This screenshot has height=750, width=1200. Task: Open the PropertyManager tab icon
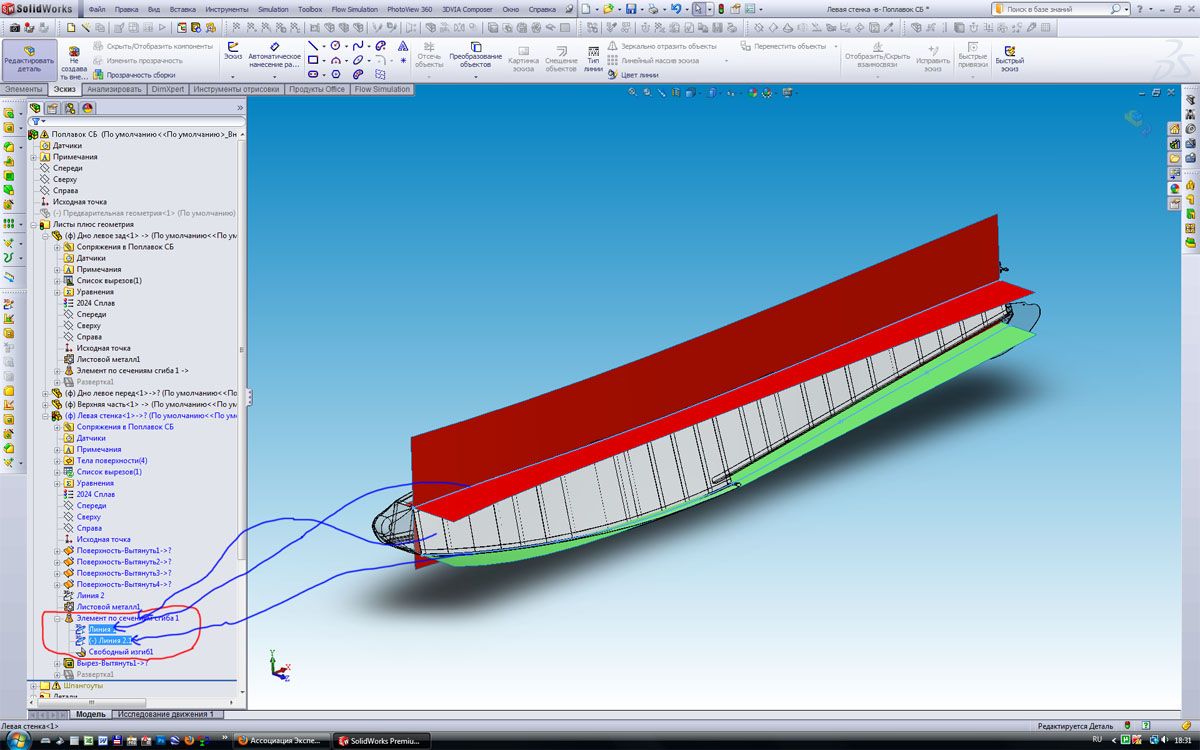53,108
